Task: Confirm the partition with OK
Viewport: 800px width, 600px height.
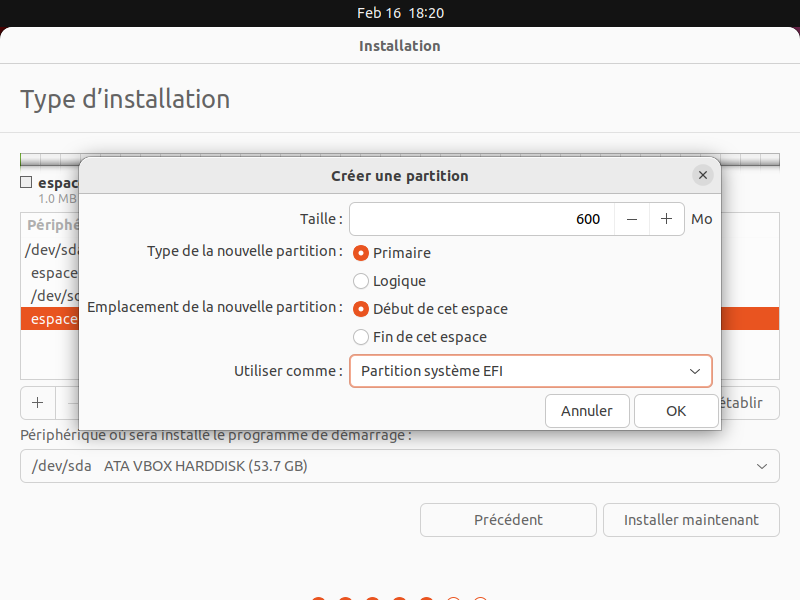Action: tap(676, 411)
